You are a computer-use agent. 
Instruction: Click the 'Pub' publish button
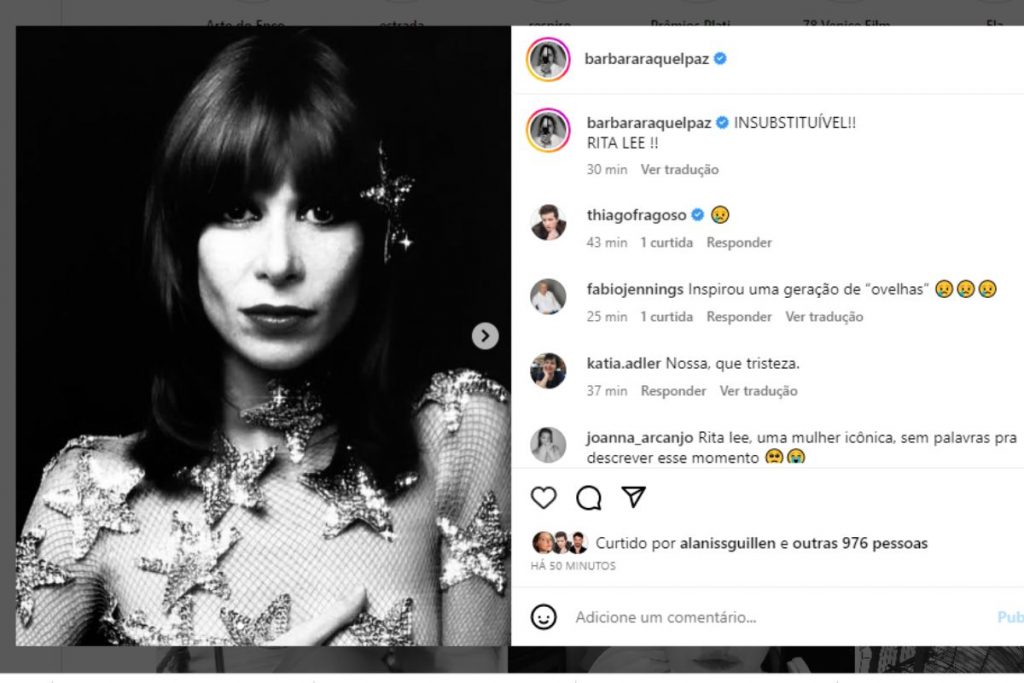pos(1013,617)
